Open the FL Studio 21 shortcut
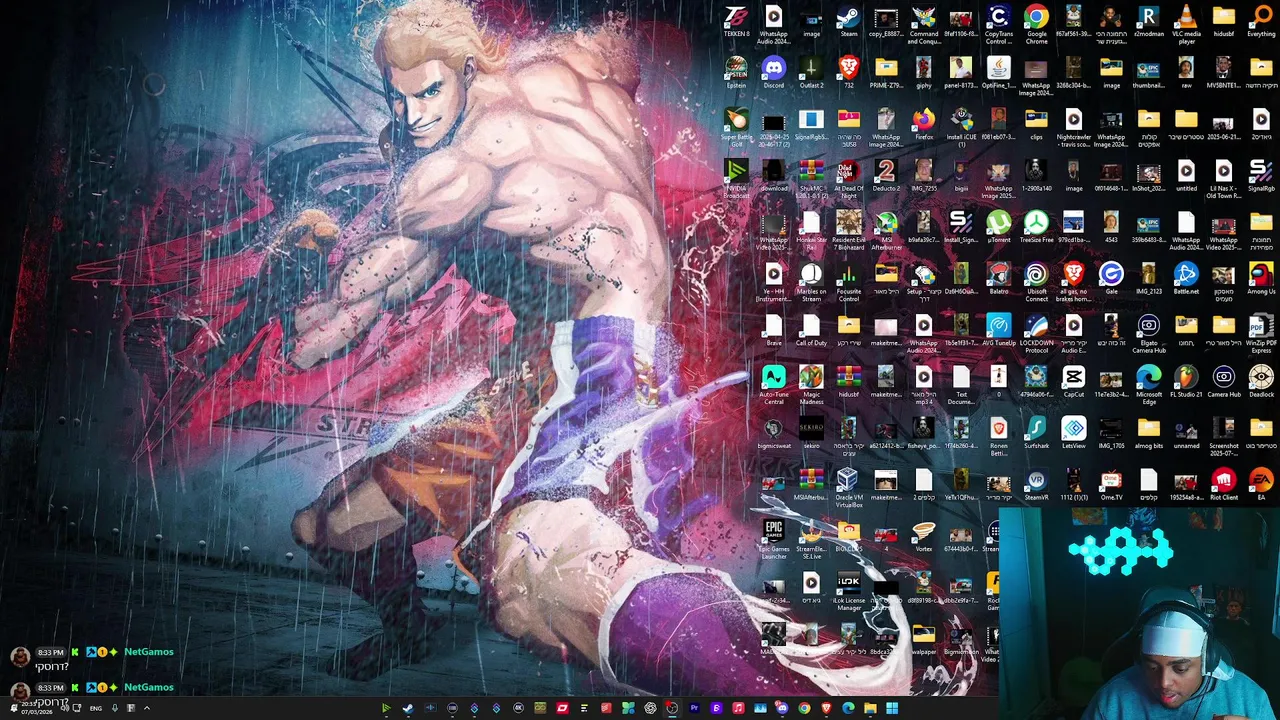This screenshot has height=720, width=1280. [1186, 383]
